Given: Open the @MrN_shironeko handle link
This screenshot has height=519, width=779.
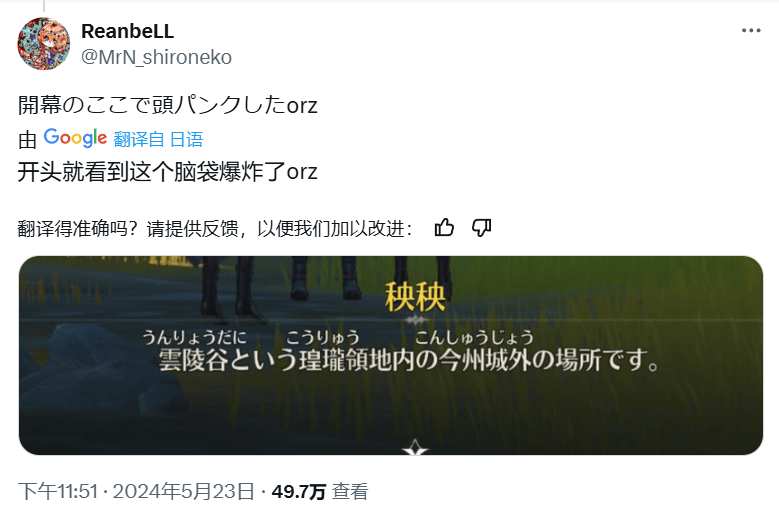Looking at the screenshot, I should pyautogui.click(x=156, y=57).
